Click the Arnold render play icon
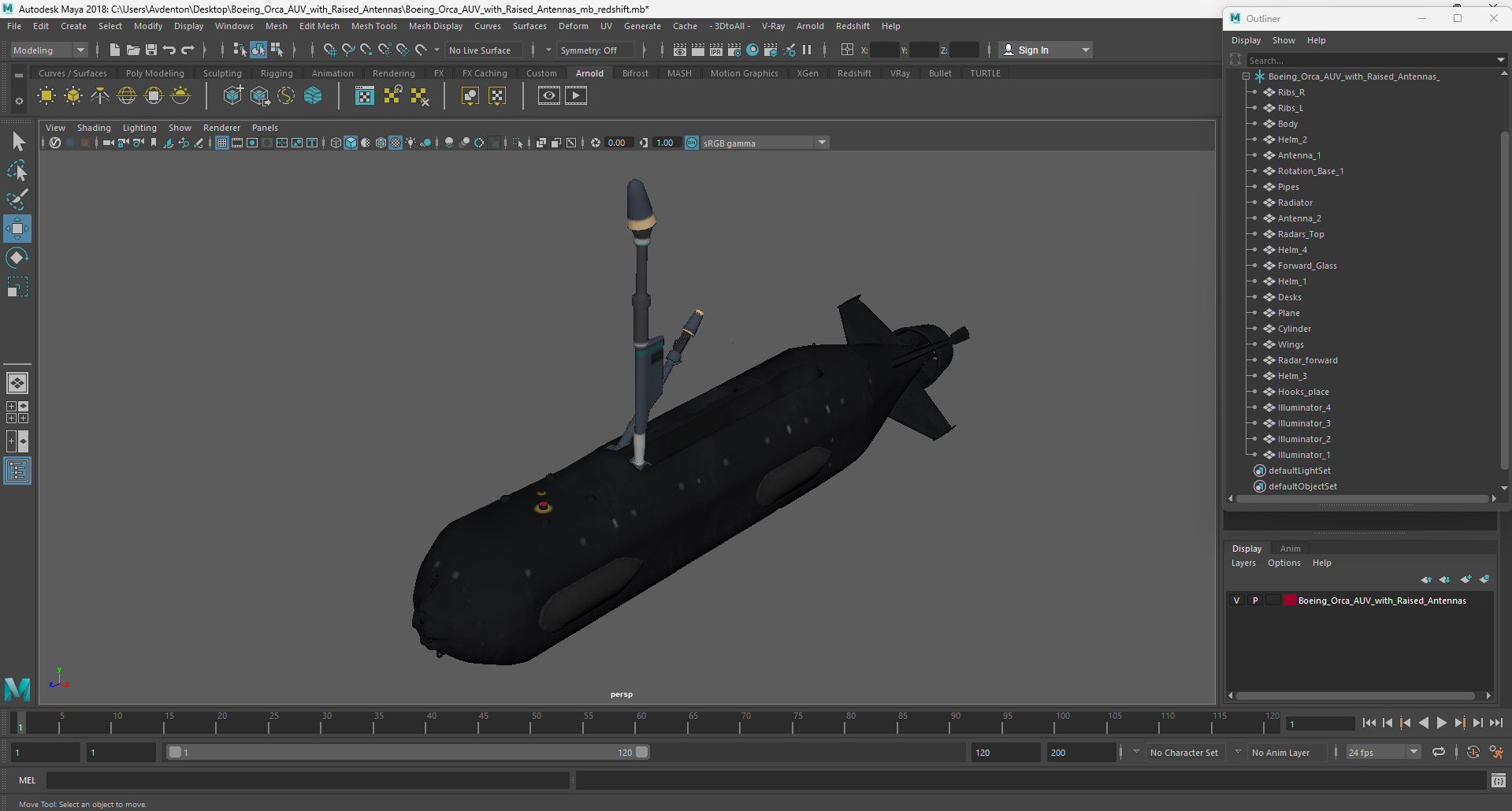Image resolution: width=1512 pixels, height=811 pixels. pyautogui.click(x=576, y=95)
